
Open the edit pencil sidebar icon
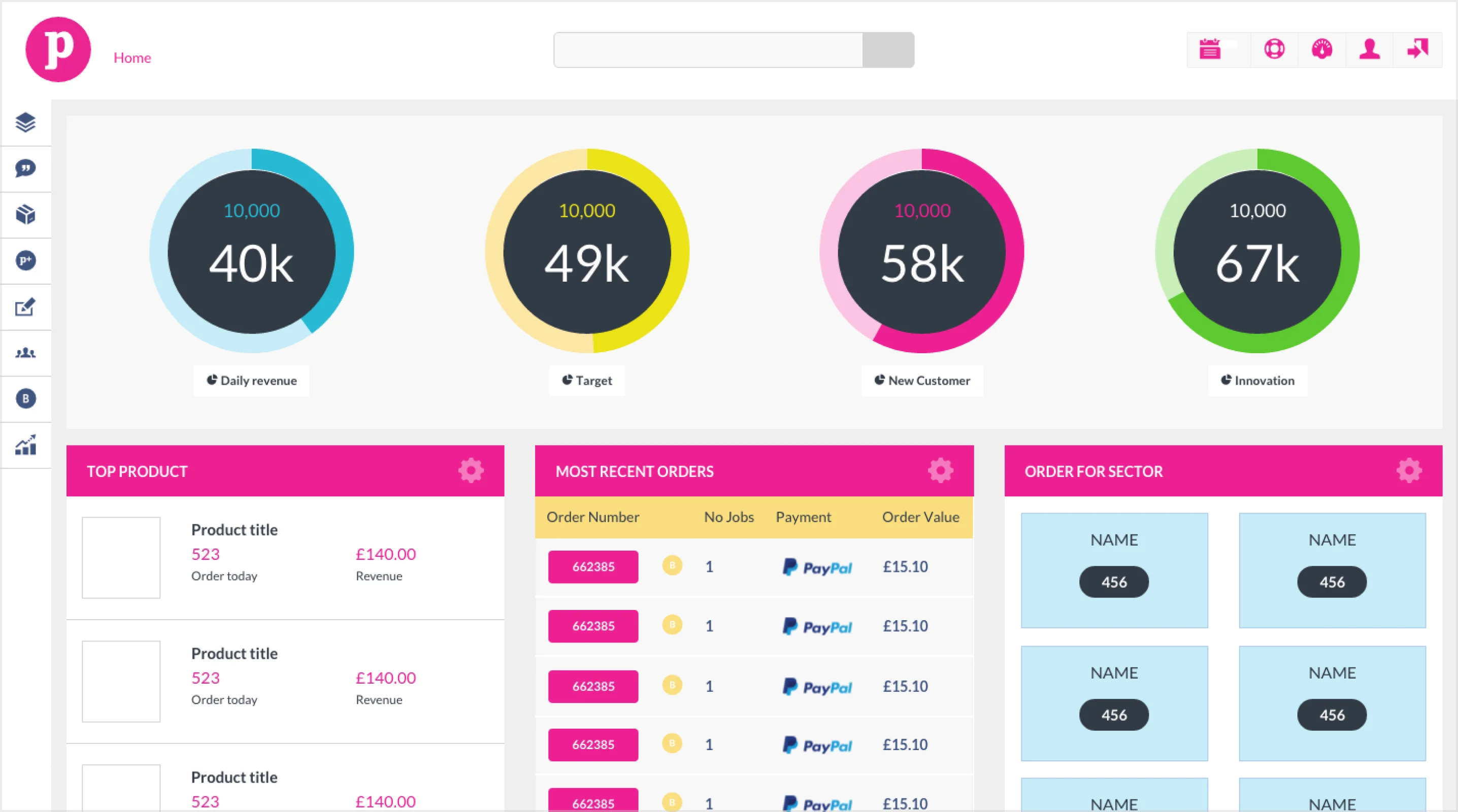pos(25,307)
